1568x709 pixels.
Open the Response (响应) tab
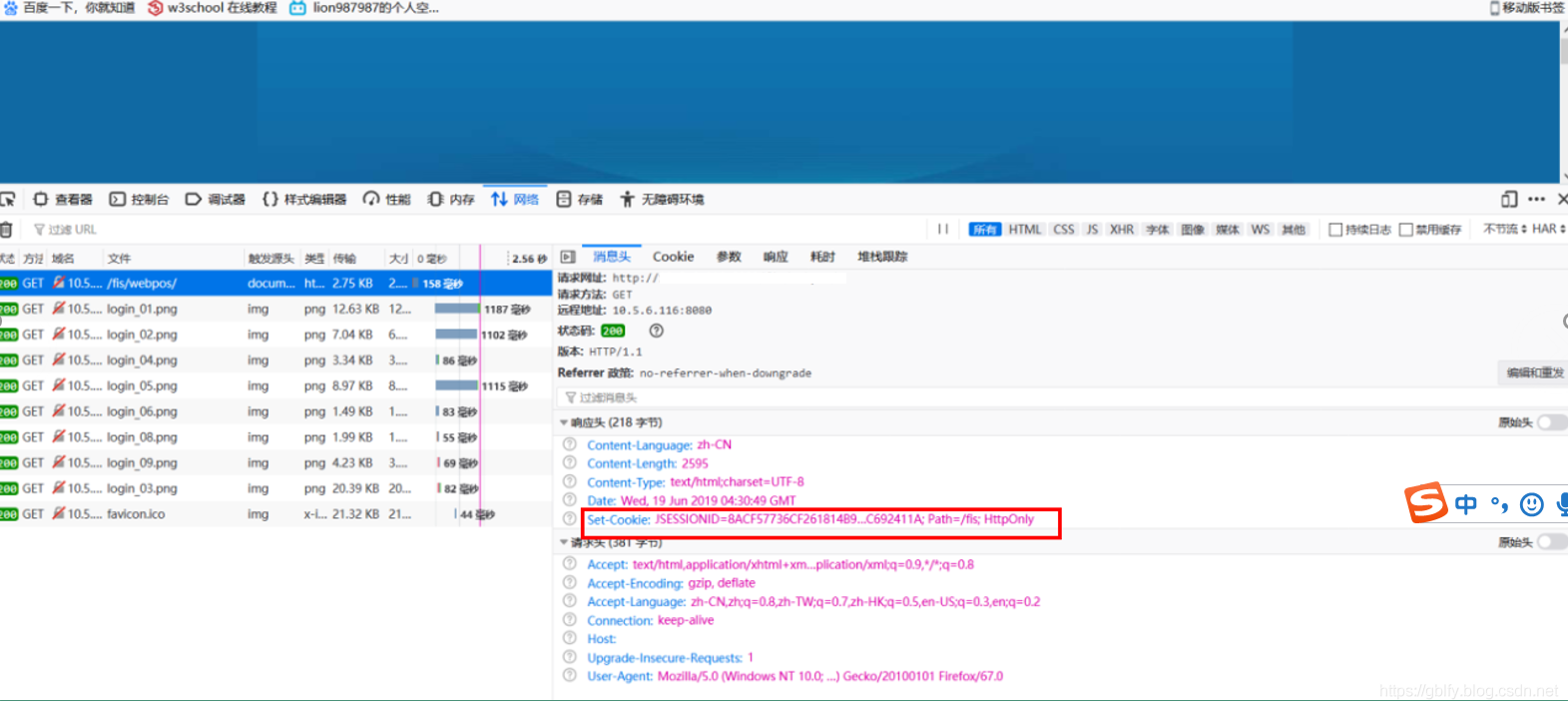[776, 257]
